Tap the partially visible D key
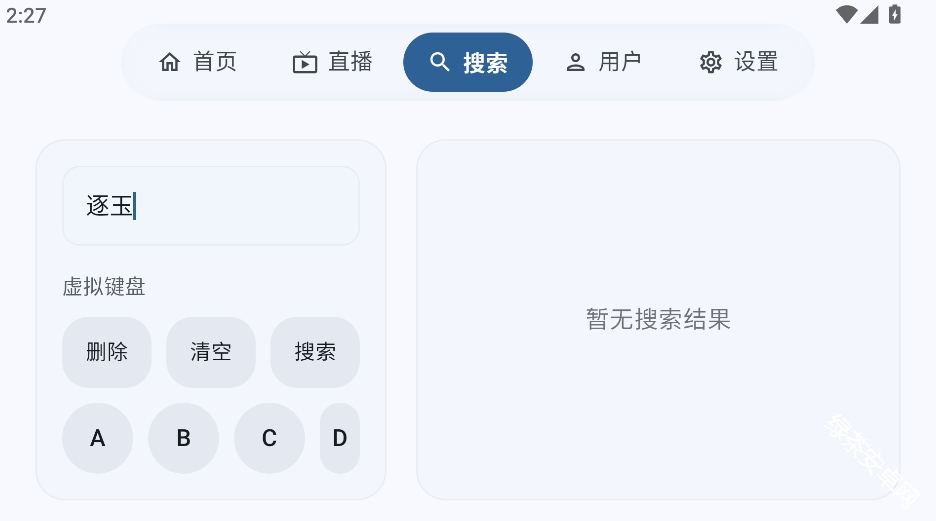The image size is (936, 521). [x=340, y=438]
